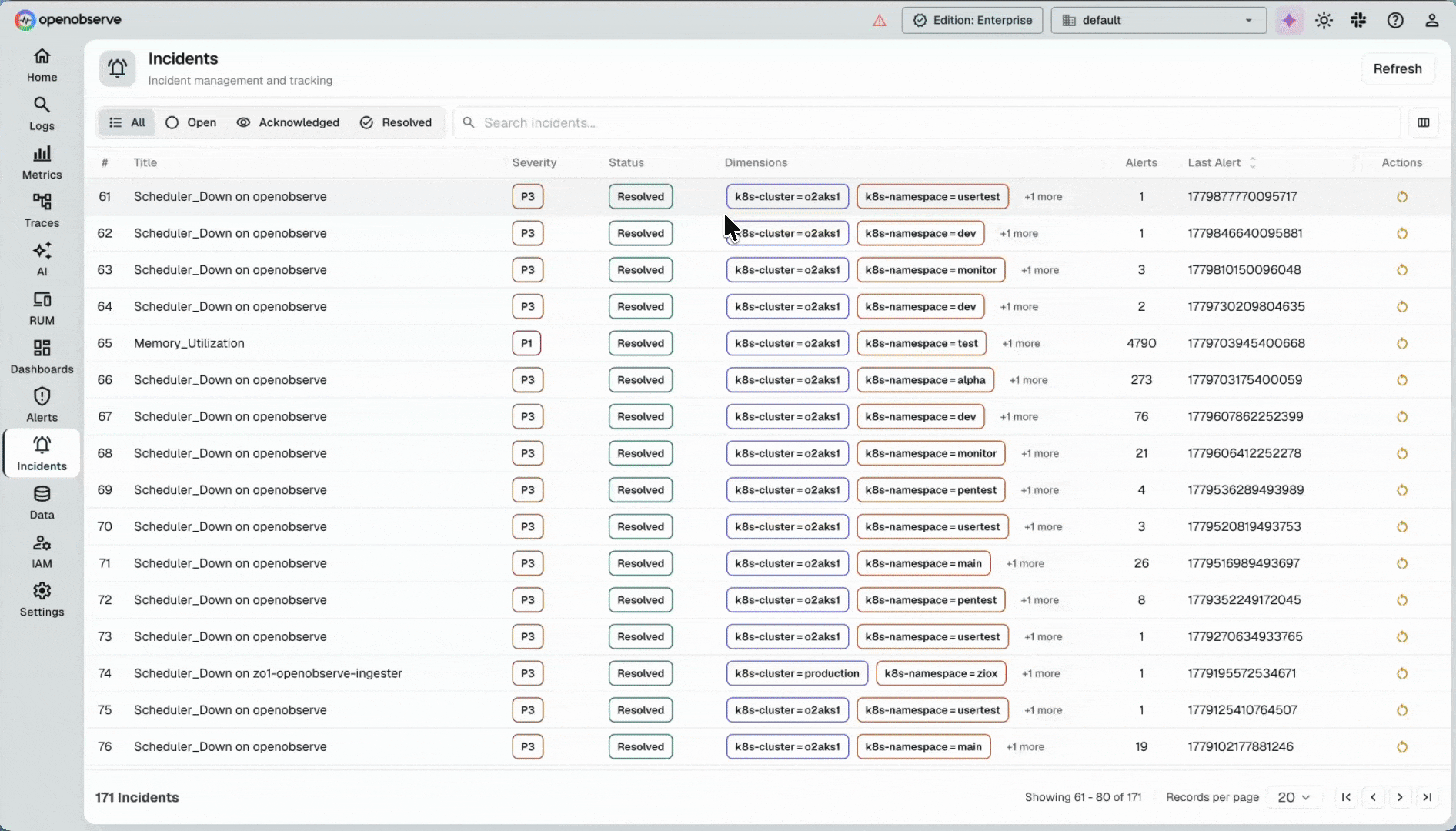1456x831 pixels.
Task: Open the help question mark icon
Action: pyautogui.click(x=1395, y=21)
